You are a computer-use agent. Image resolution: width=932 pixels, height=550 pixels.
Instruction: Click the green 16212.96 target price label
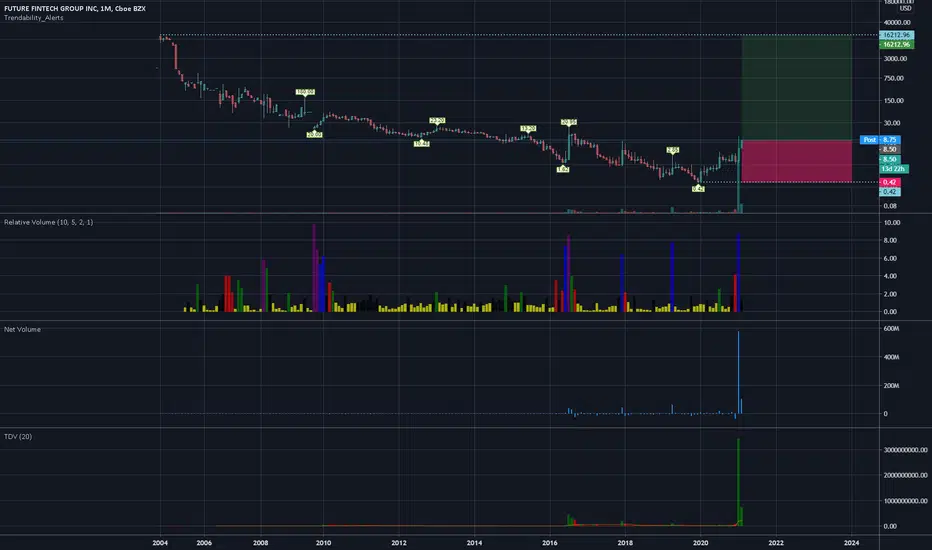coord(896,45)
